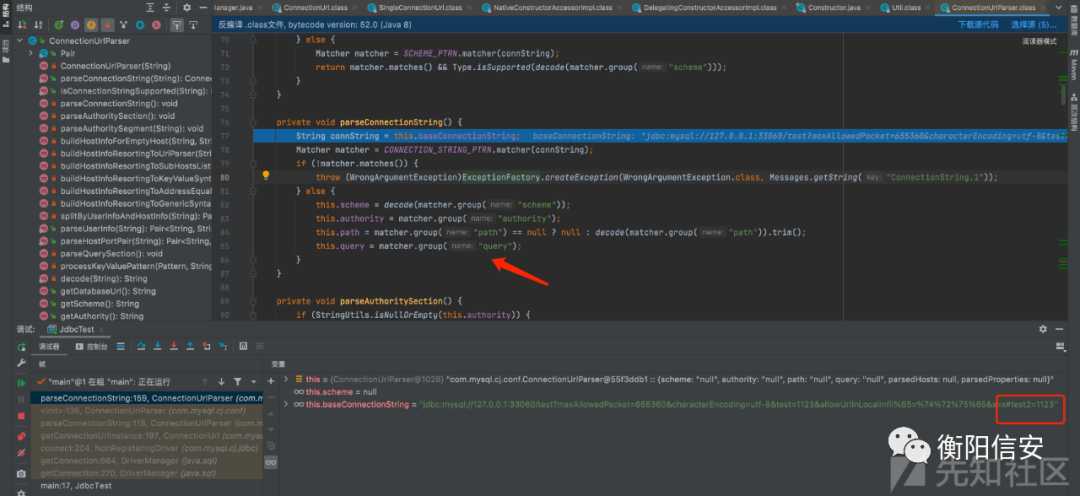
Task: Toggle autoscroll to source in Structure
Action: 177,25
